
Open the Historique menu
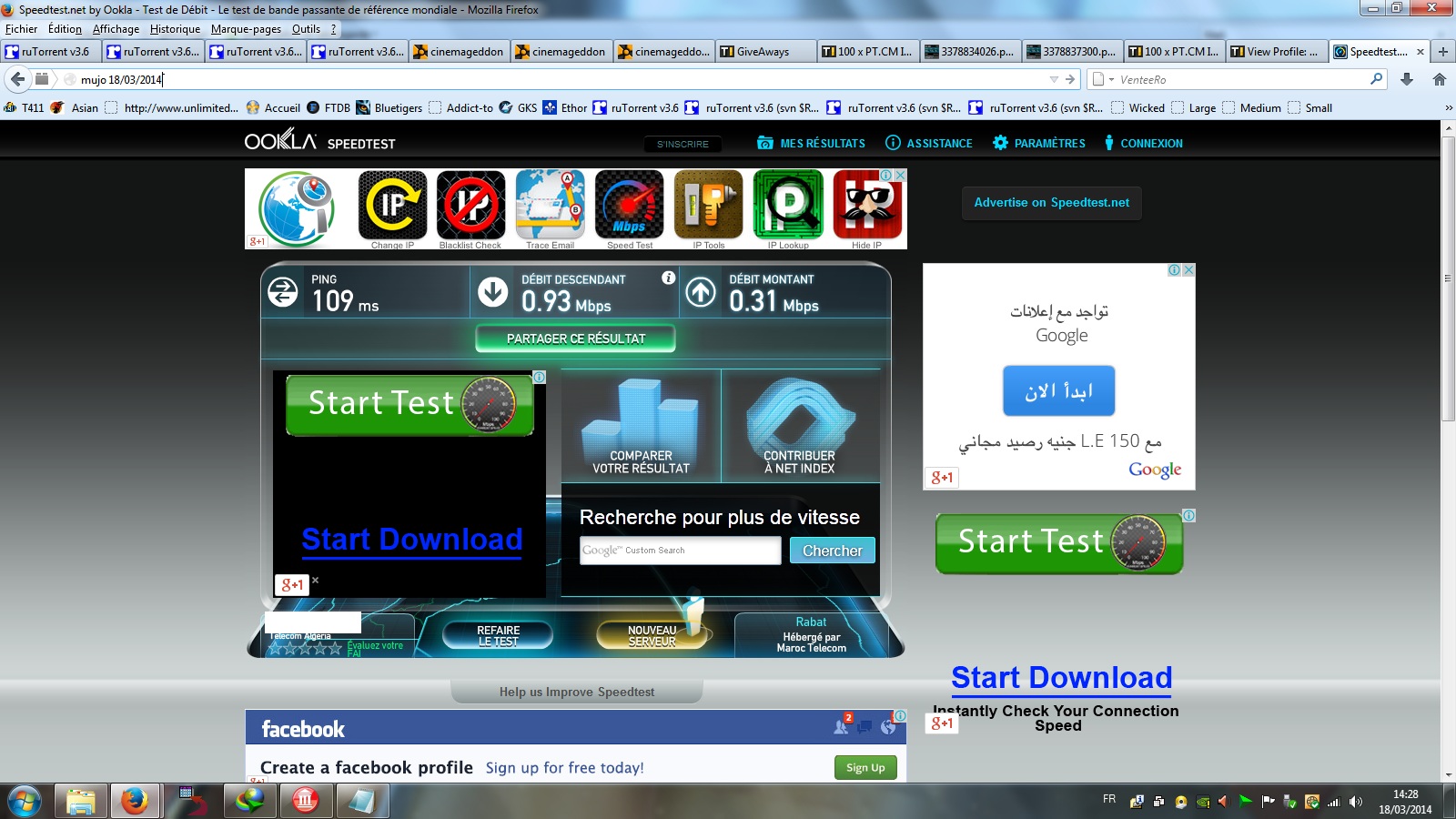pos(175,29)
